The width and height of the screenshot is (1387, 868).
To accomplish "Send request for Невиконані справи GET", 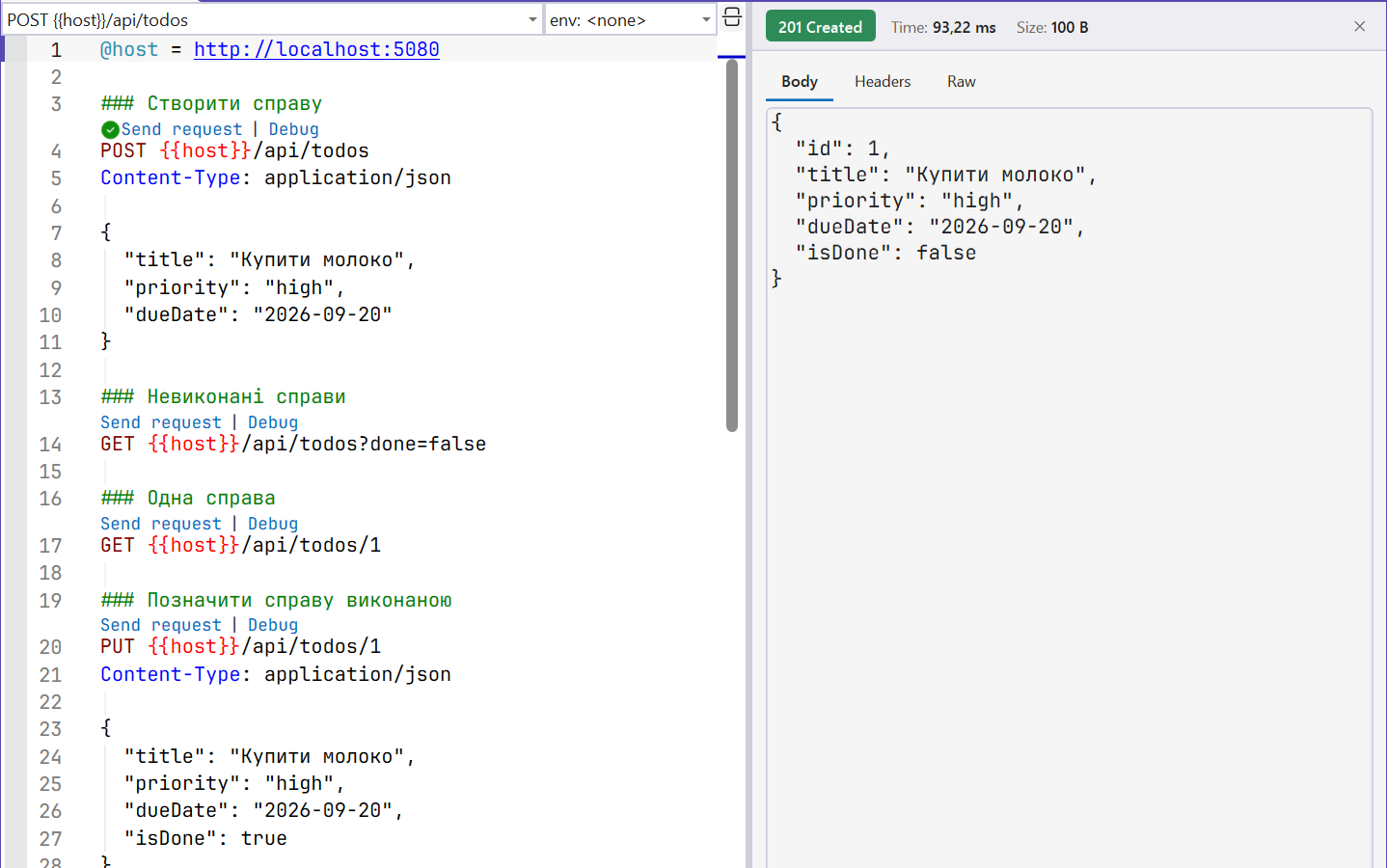I will (x=161, y=422).
